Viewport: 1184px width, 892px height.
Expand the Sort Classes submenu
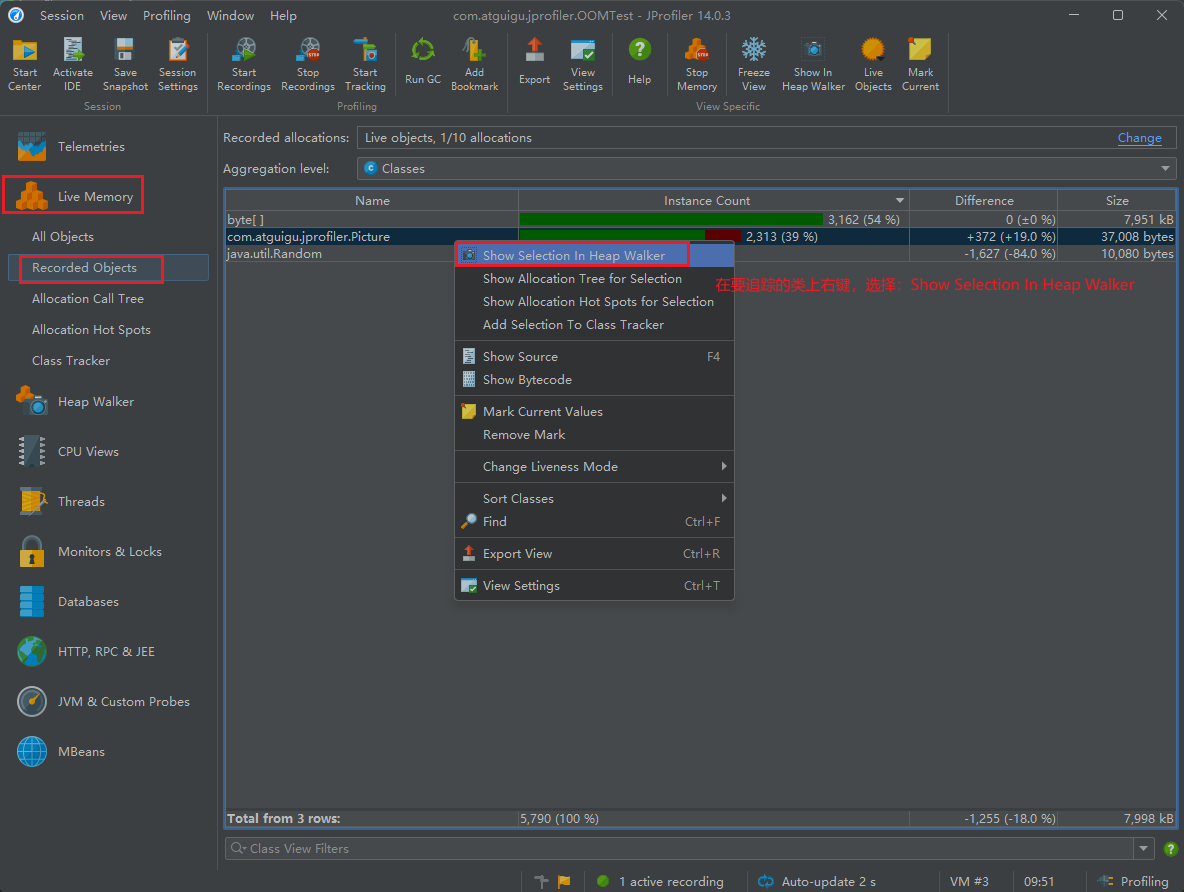pos(594,498)
